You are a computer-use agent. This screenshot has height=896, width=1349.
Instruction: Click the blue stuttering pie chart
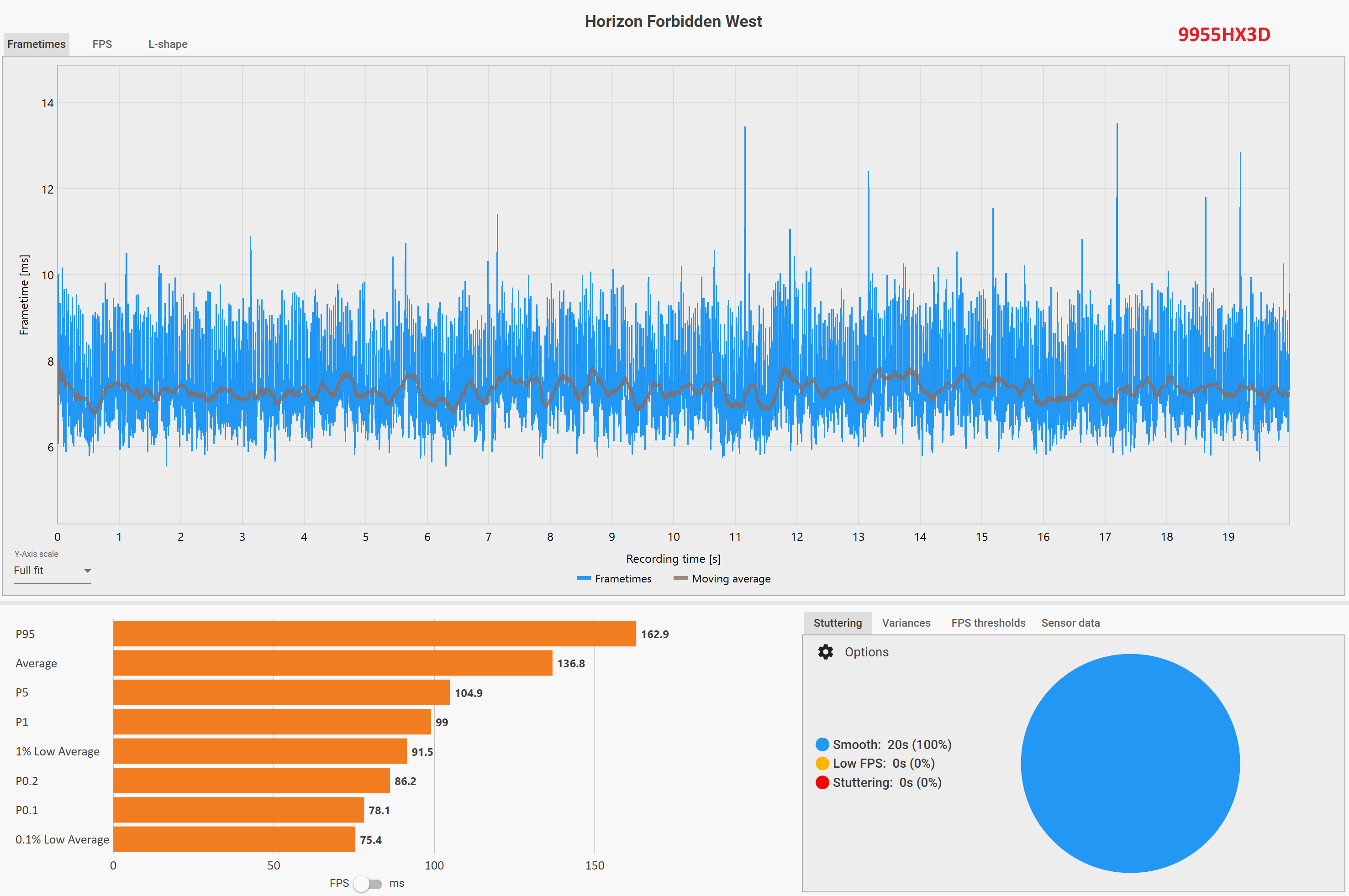1130,764
